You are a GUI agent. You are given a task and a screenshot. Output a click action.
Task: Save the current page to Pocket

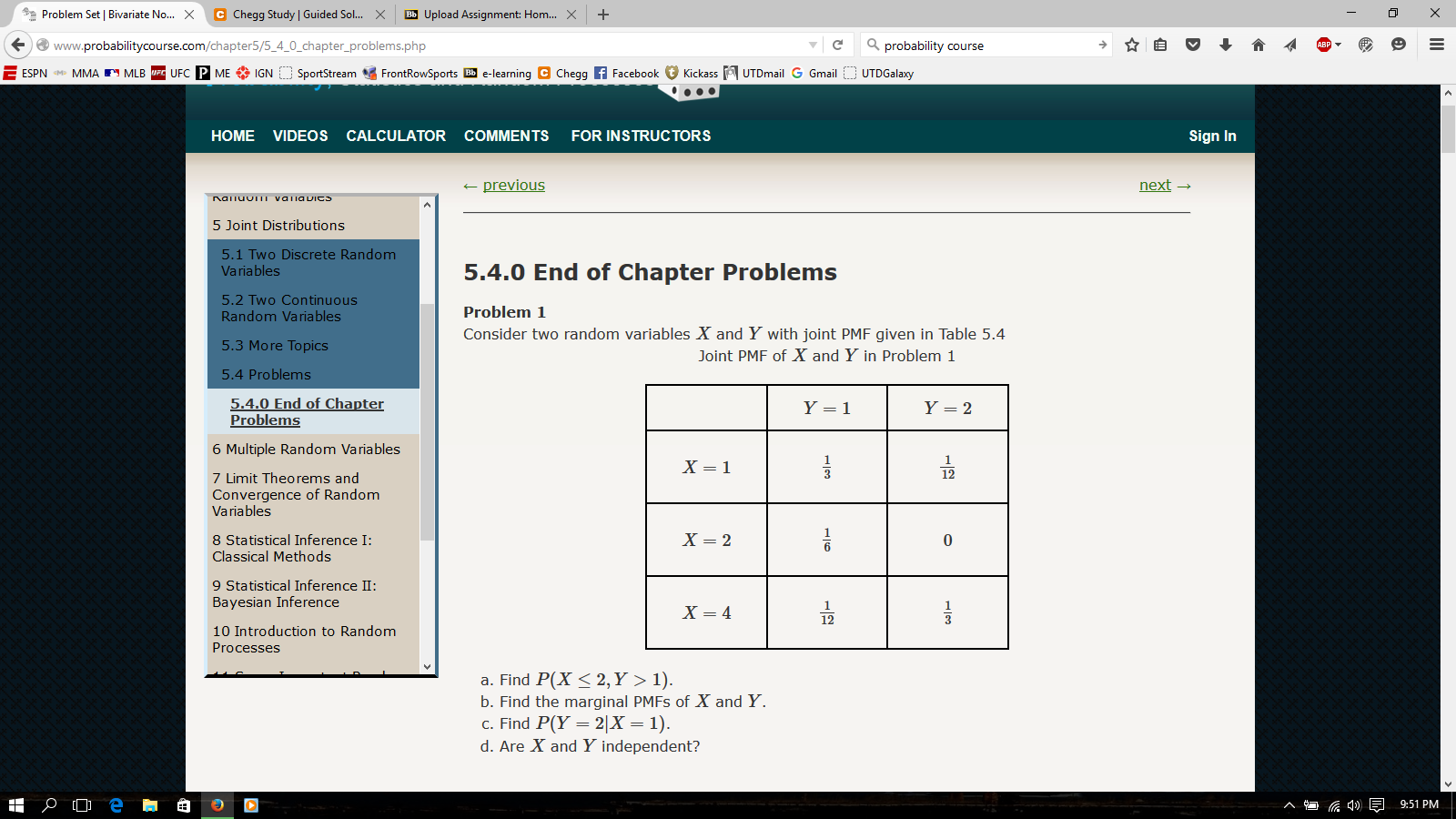(1193, 45)
